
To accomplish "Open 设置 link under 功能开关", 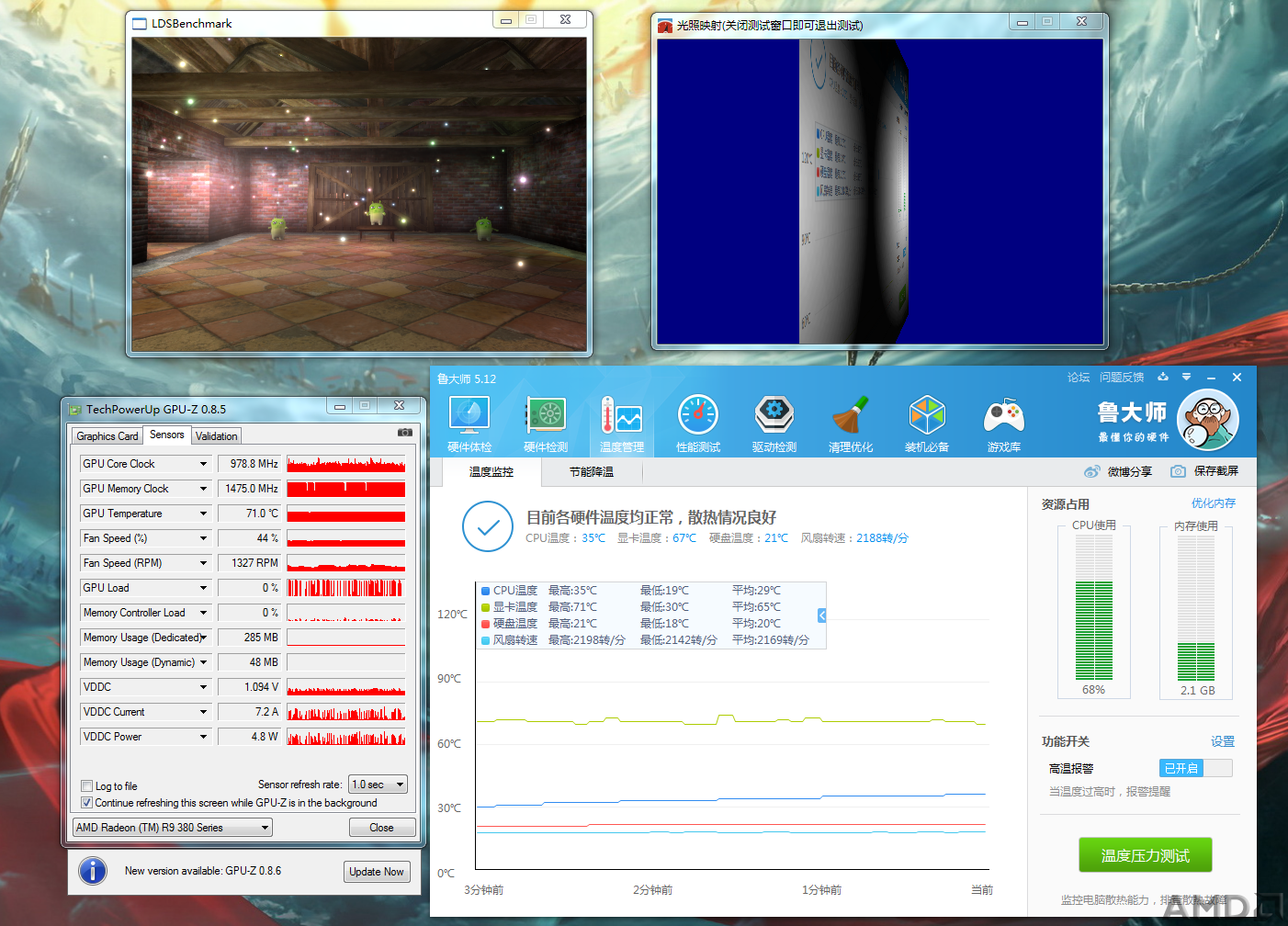I will [1223, 741].
